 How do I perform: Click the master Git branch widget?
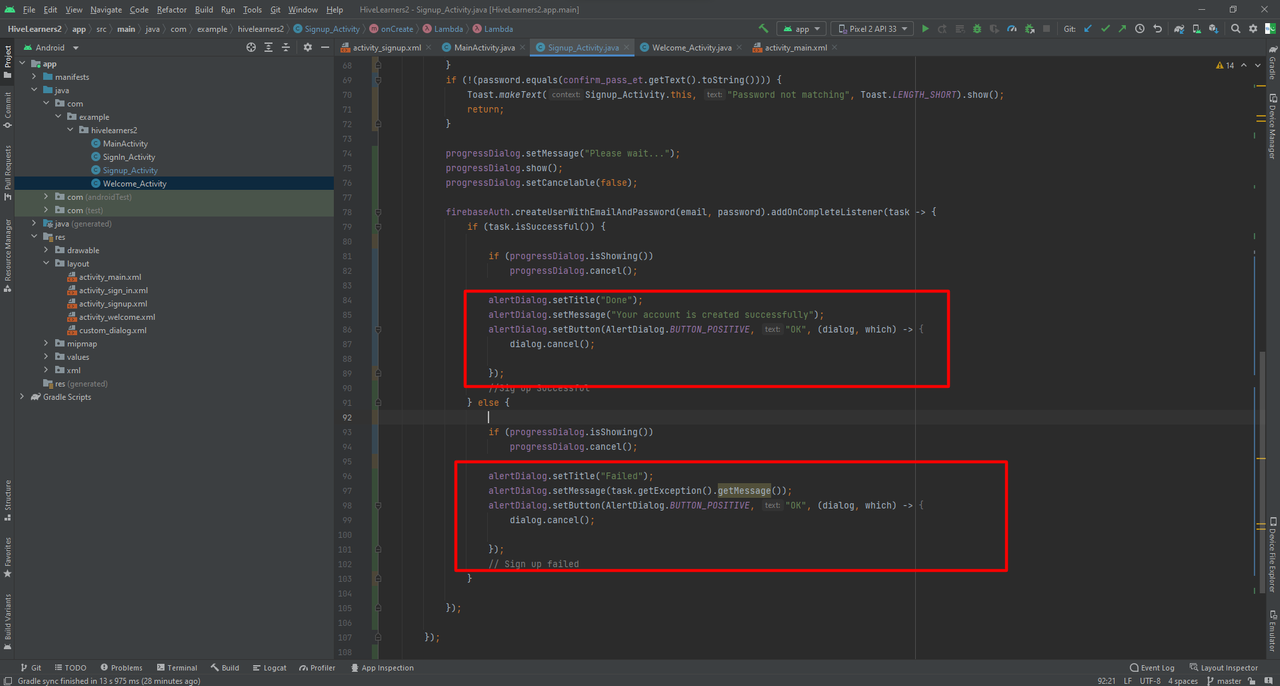point(1223,681)
